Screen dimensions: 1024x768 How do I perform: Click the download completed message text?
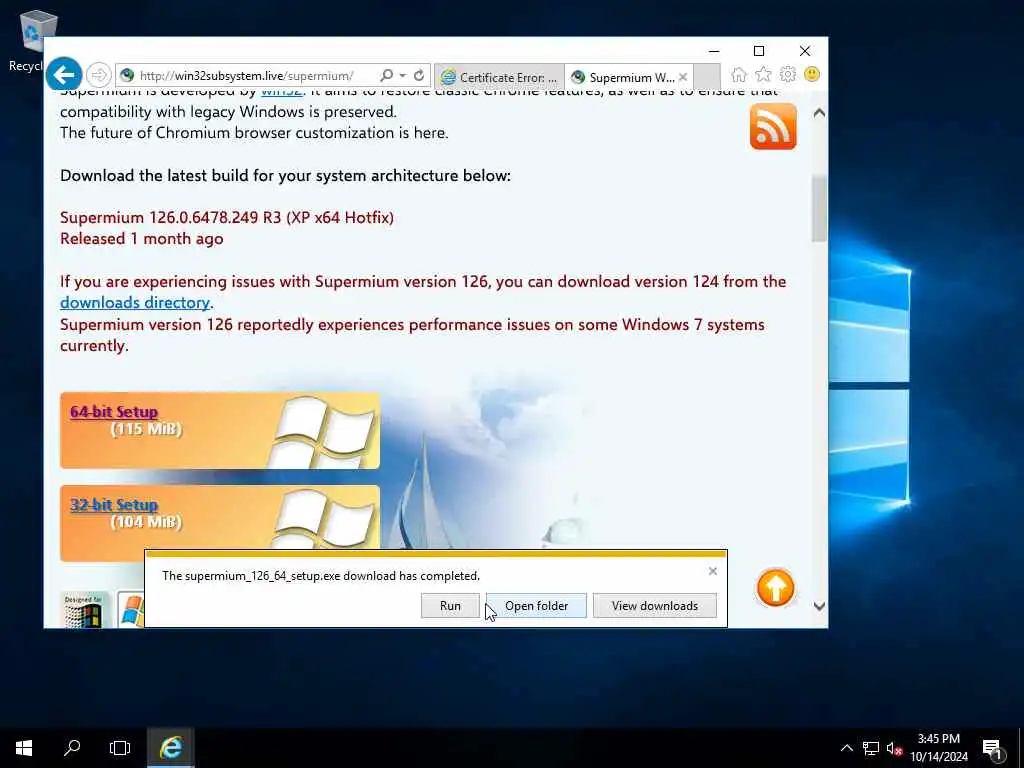pos(321,576)
